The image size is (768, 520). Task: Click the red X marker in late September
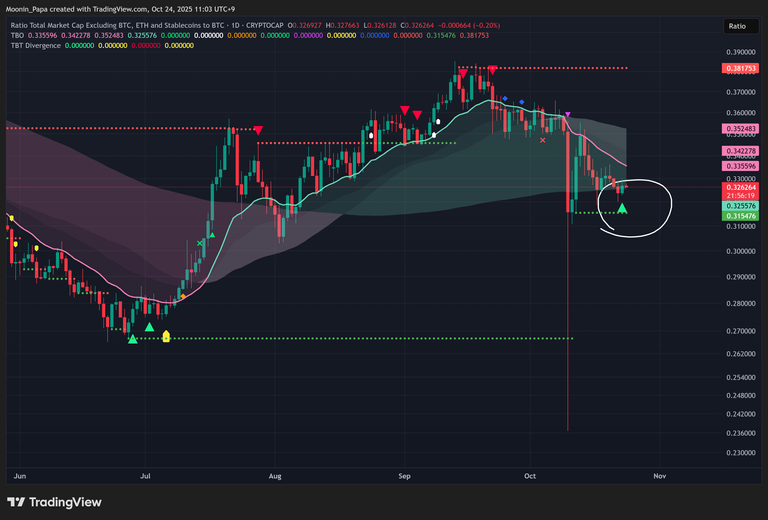pyautogui.click(x=543, y=140)
